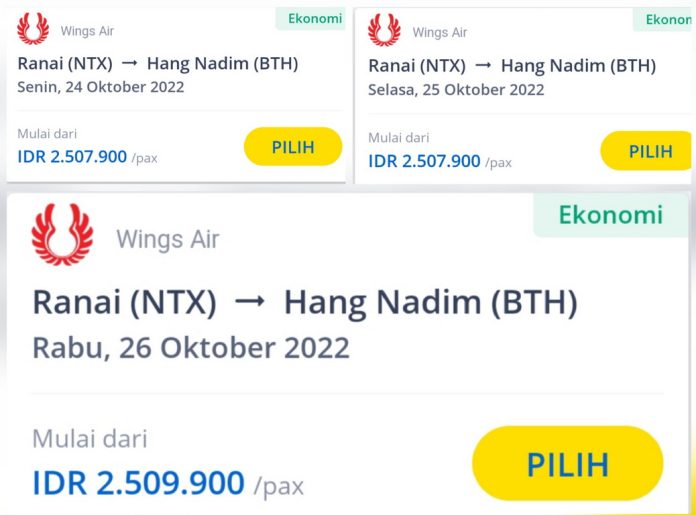Open the Ranai to Hang Nadim route on Senin card
Screen dimensions: 696x515
pyautogui.click(x=157, y=64)
